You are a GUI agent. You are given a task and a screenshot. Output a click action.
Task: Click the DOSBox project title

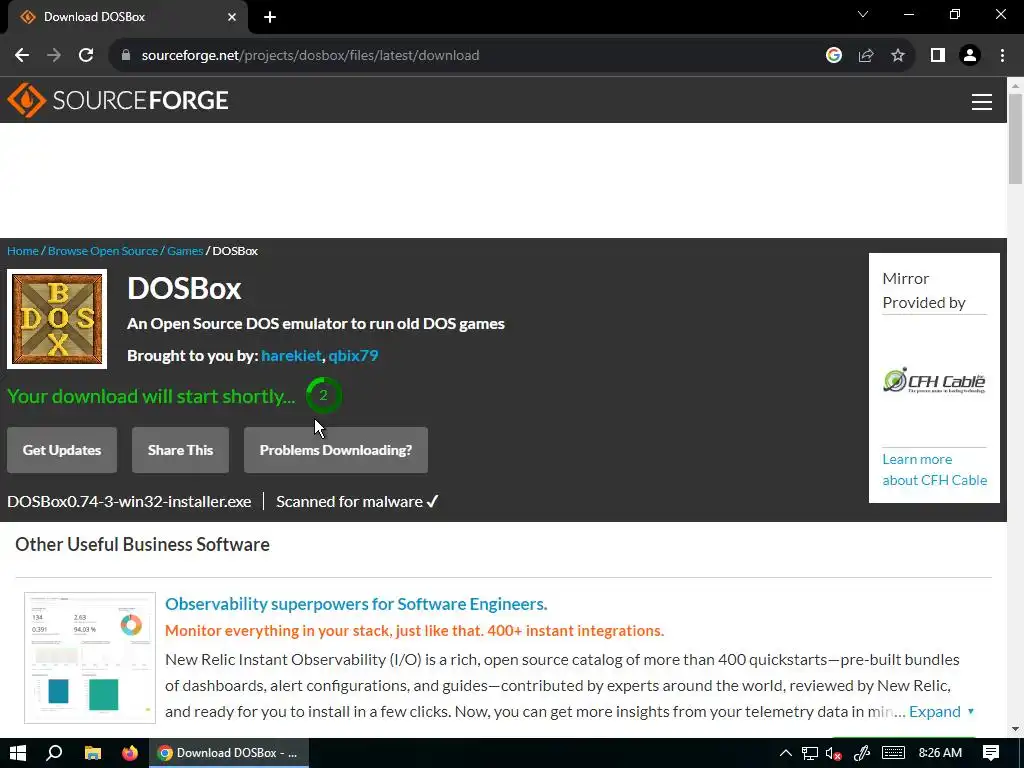coord(184,288)
